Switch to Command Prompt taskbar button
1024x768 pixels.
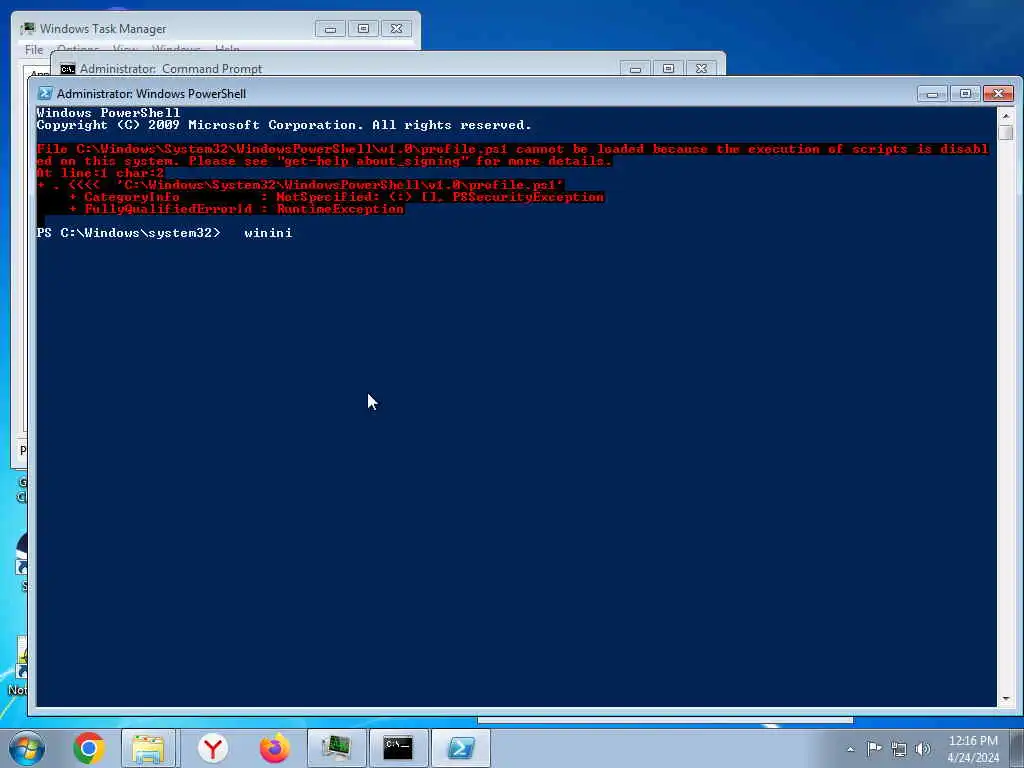(x=398, y=748)
